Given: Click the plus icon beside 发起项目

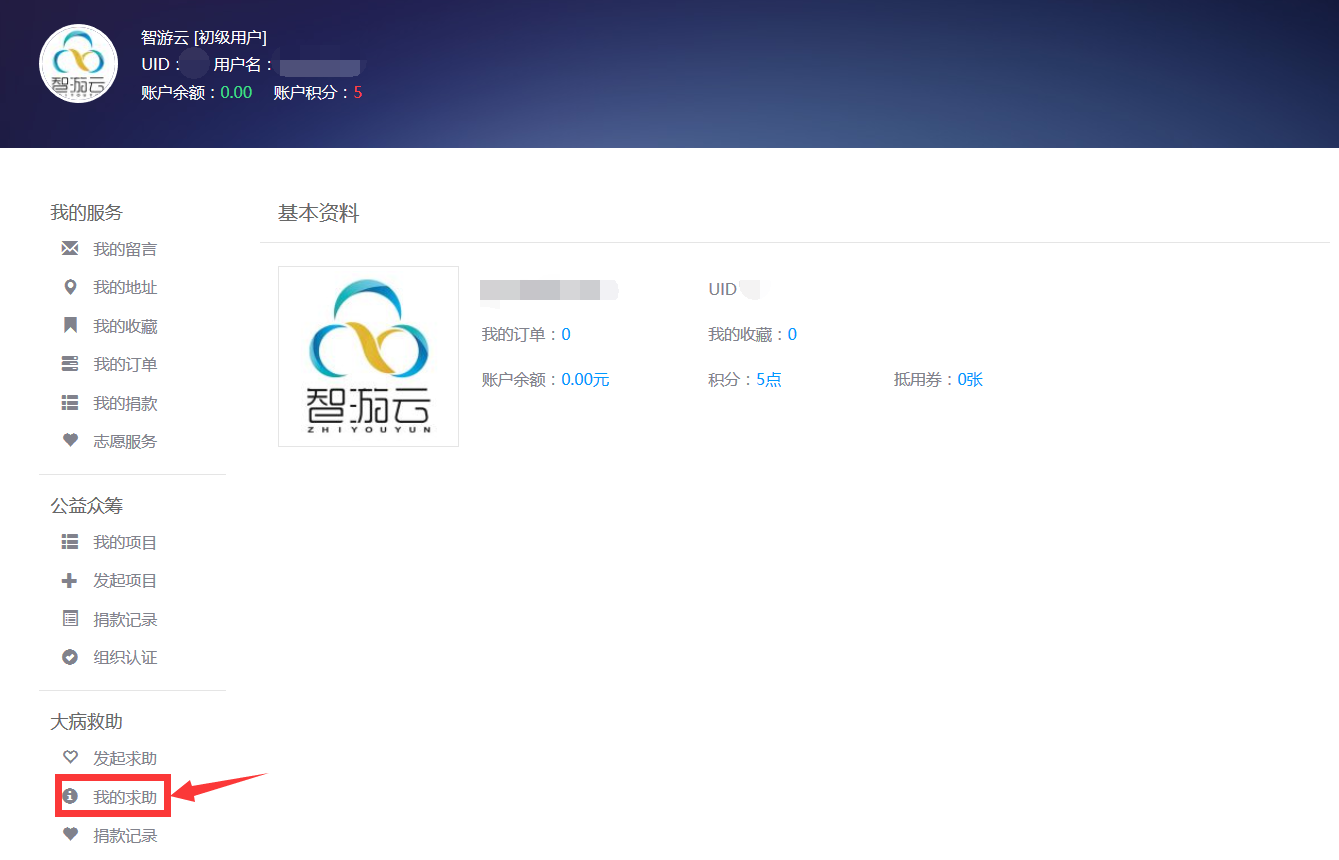Looking at the screenshot, I should coord(70,580).
